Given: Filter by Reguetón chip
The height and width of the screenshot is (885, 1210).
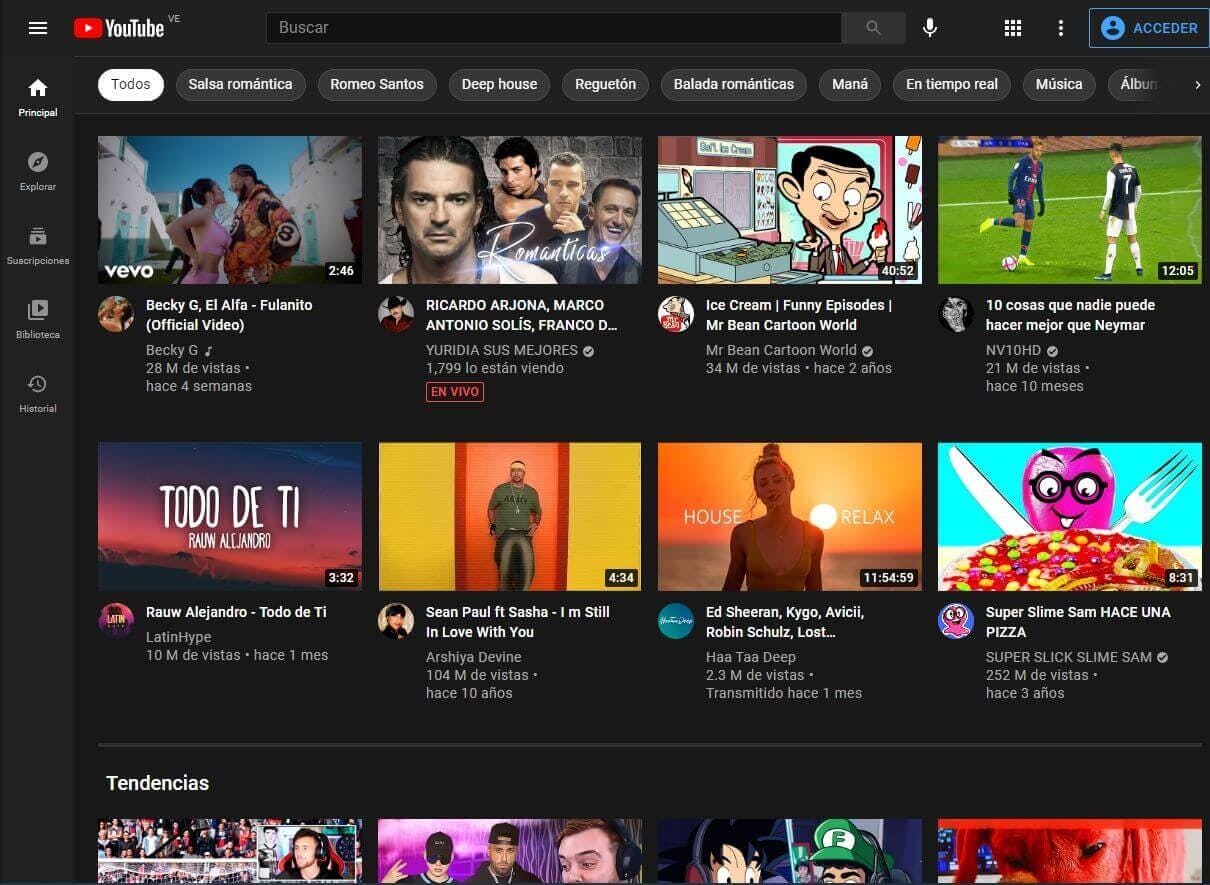Looking at the screenshot, I should click(x=605, y=84).
